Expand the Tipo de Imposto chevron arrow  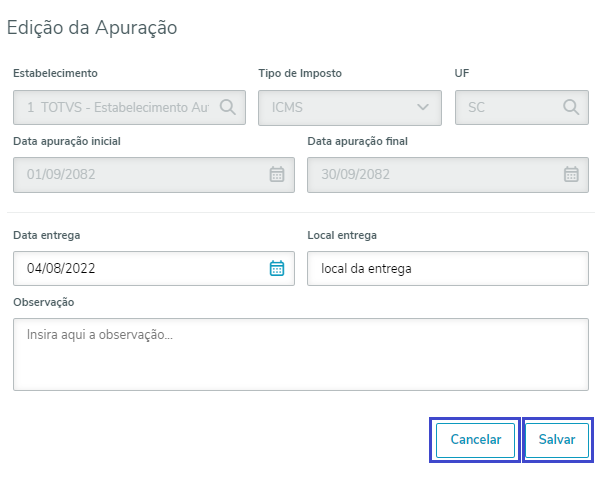[424, 107]
